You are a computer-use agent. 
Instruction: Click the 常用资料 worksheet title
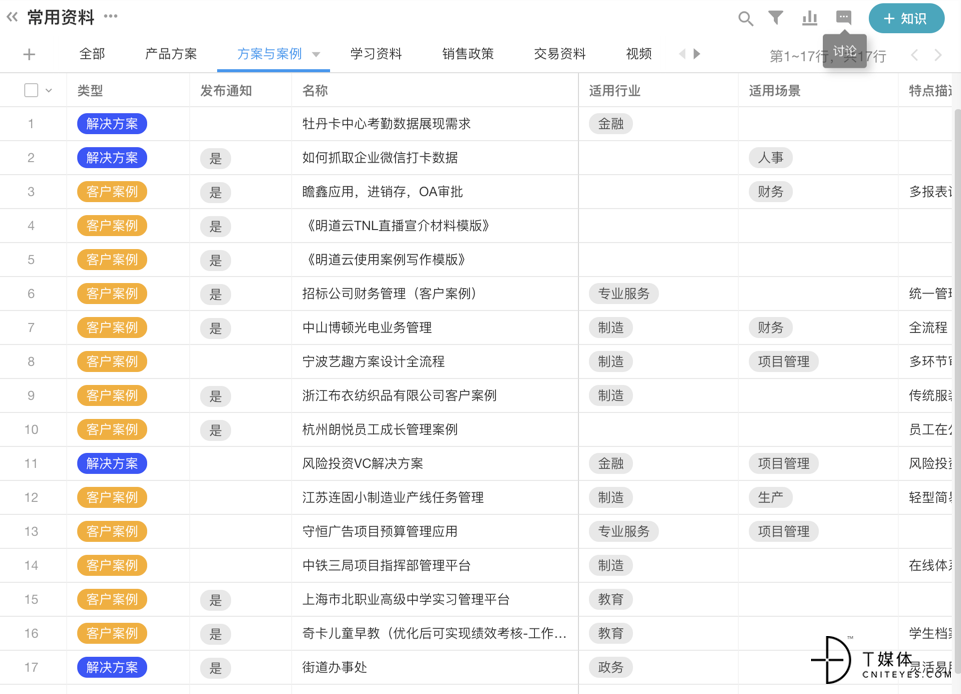coord(61,17)
